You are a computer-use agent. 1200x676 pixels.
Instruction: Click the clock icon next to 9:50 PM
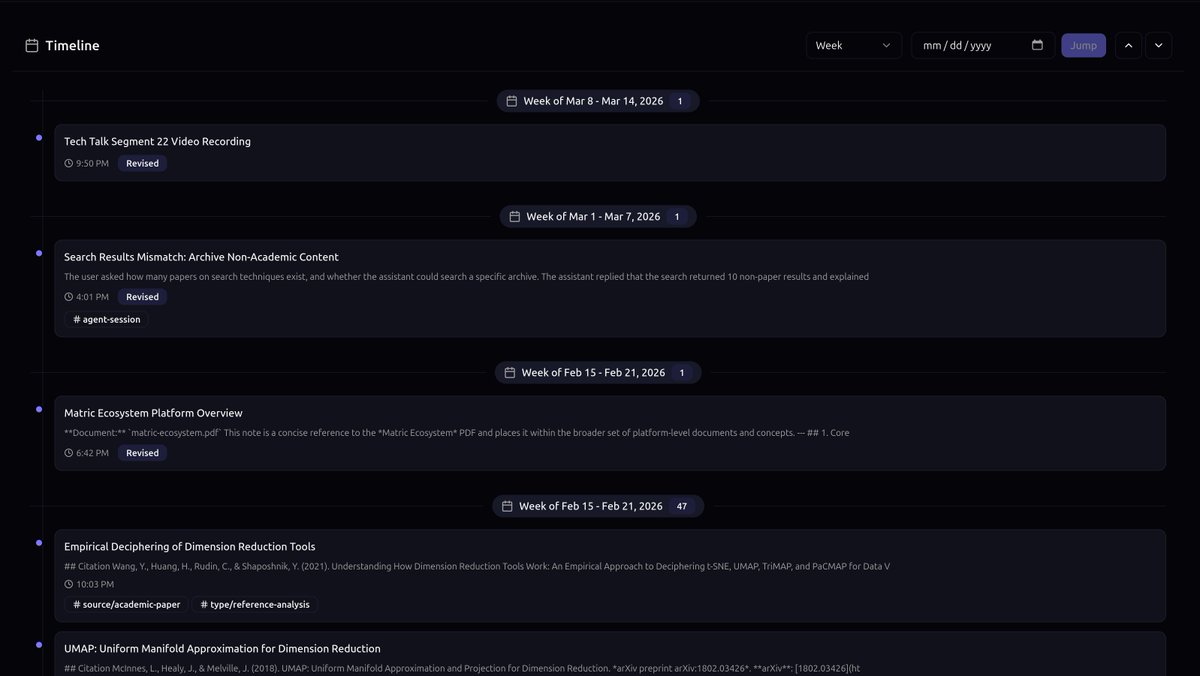pos(69,163)
